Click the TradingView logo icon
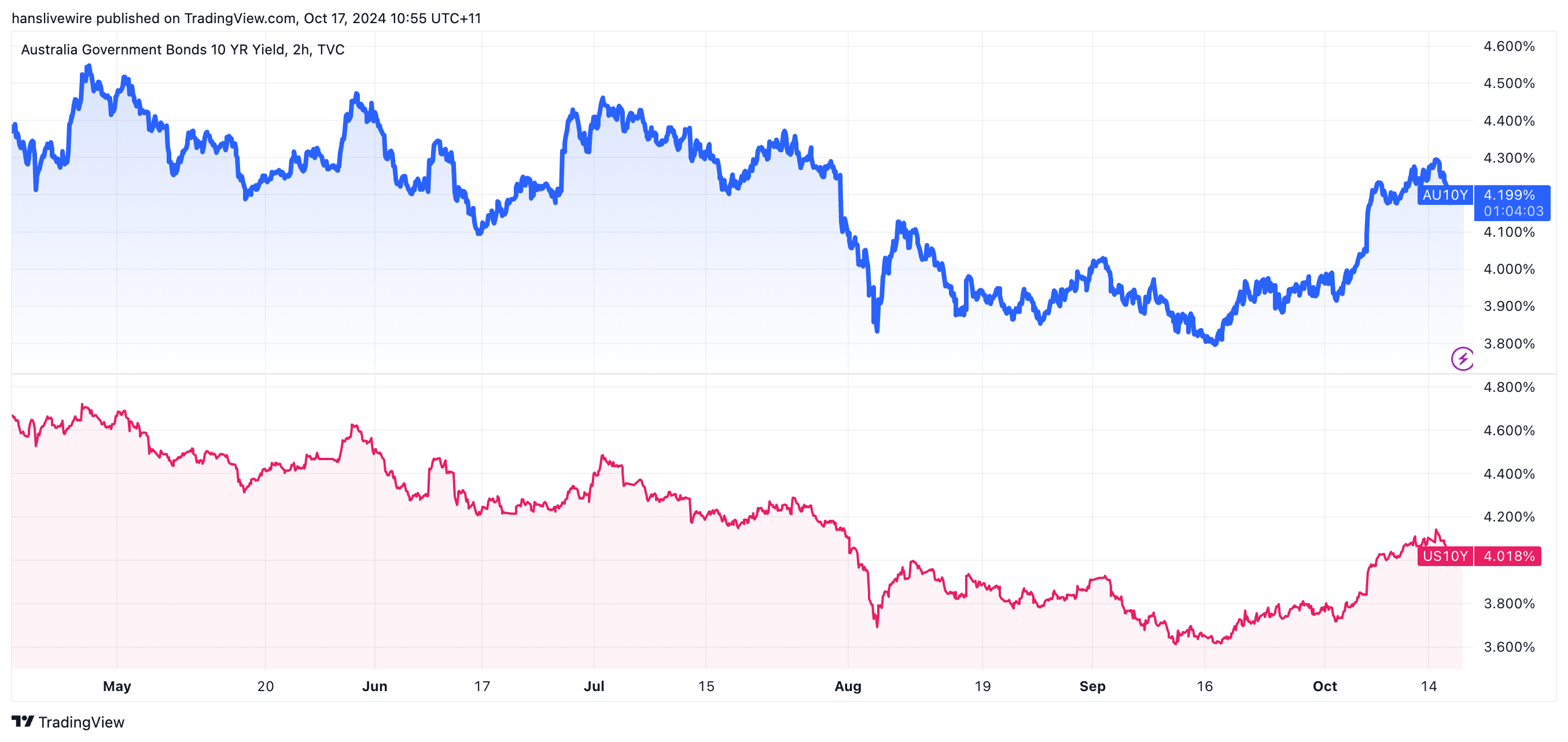1568x742 pixels. click(x=23, y=721)
